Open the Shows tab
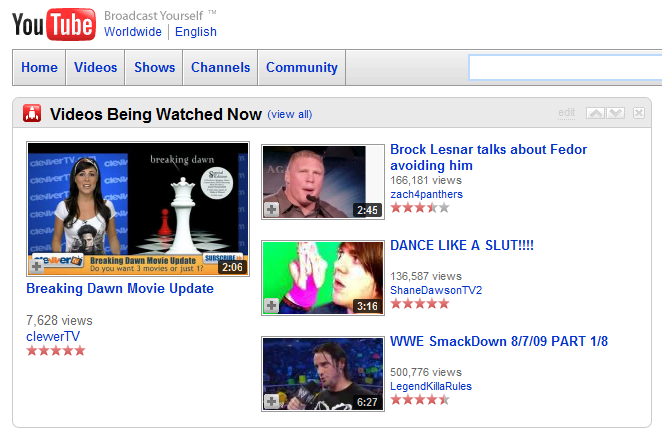Screen dimensions: 662x436 [x=155, y=68]
